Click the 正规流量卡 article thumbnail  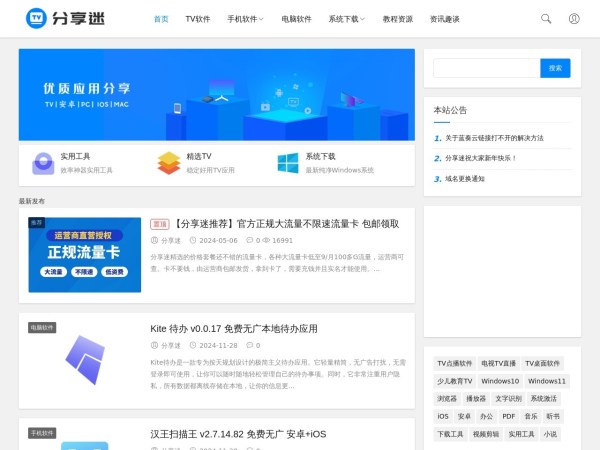click(x=84, y=255)
